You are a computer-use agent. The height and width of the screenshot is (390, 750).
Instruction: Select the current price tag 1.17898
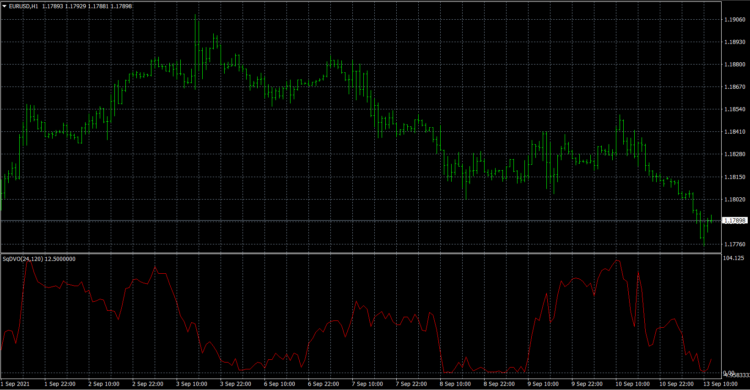pyautogui.click(x=735, y=221)
